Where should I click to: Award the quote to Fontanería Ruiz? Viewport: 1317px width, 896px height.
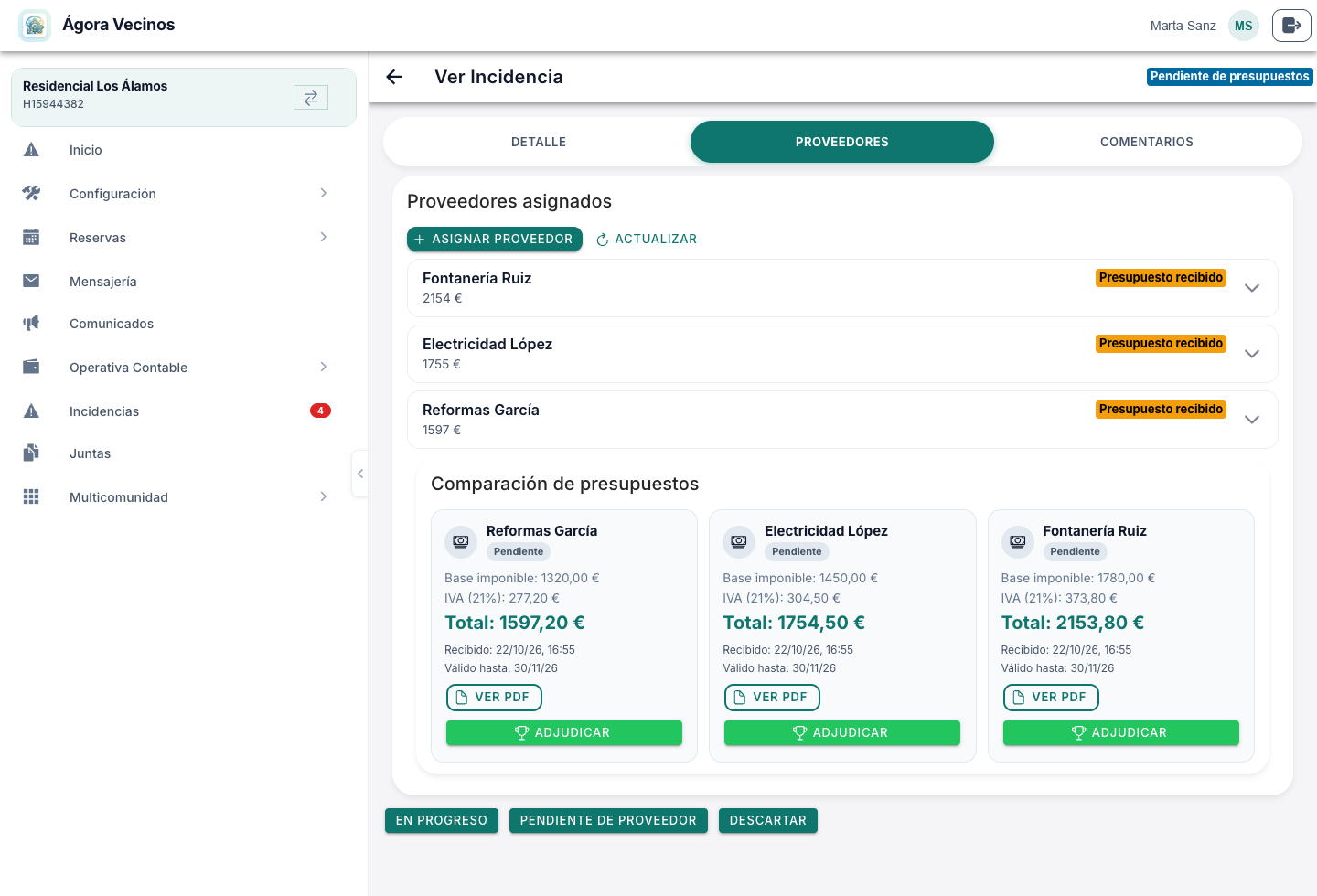(1121, 733)
